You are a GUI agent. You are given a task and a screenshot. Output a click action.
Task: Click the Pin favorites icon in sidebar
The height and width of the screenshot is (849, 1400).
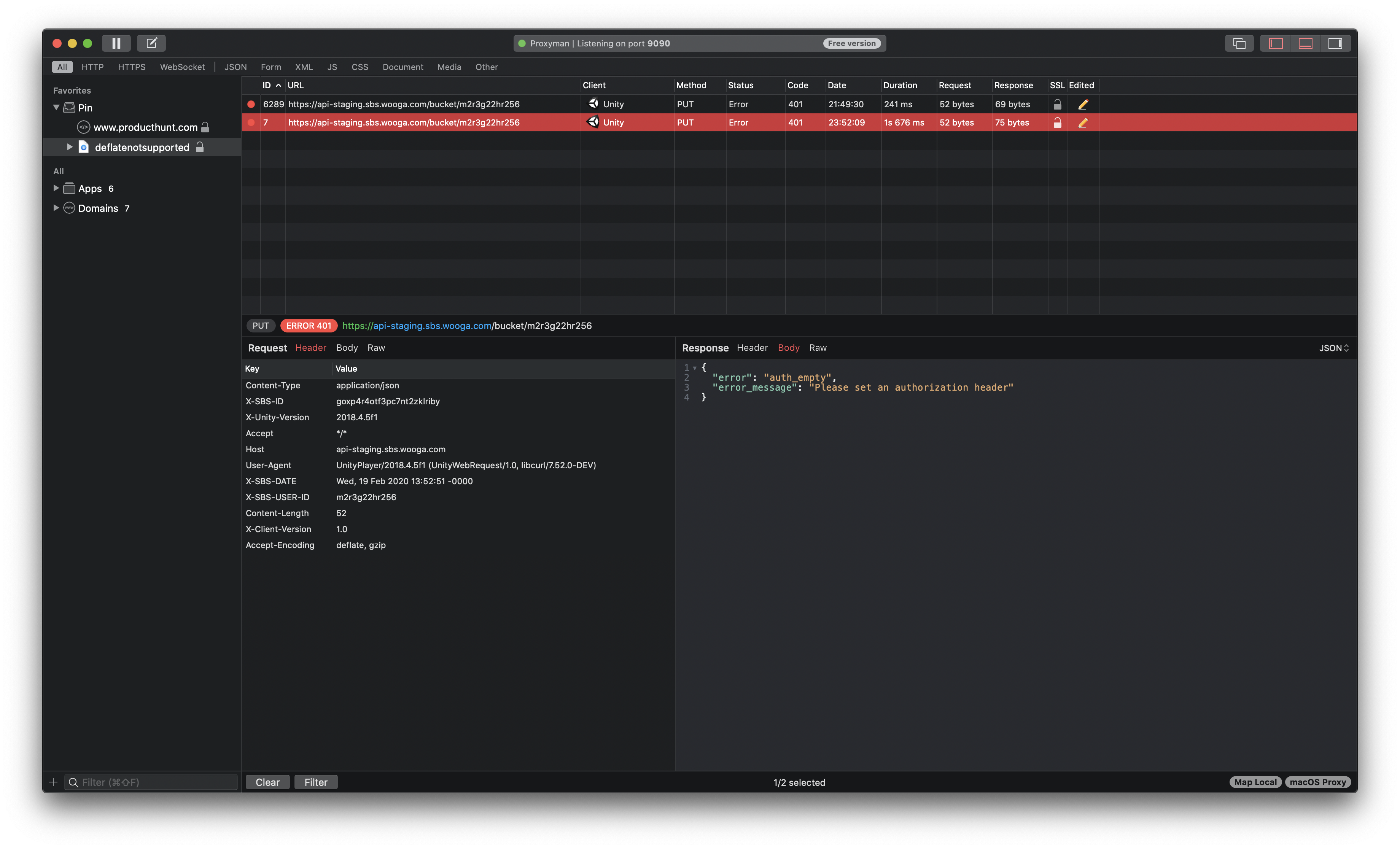(69, 107)
